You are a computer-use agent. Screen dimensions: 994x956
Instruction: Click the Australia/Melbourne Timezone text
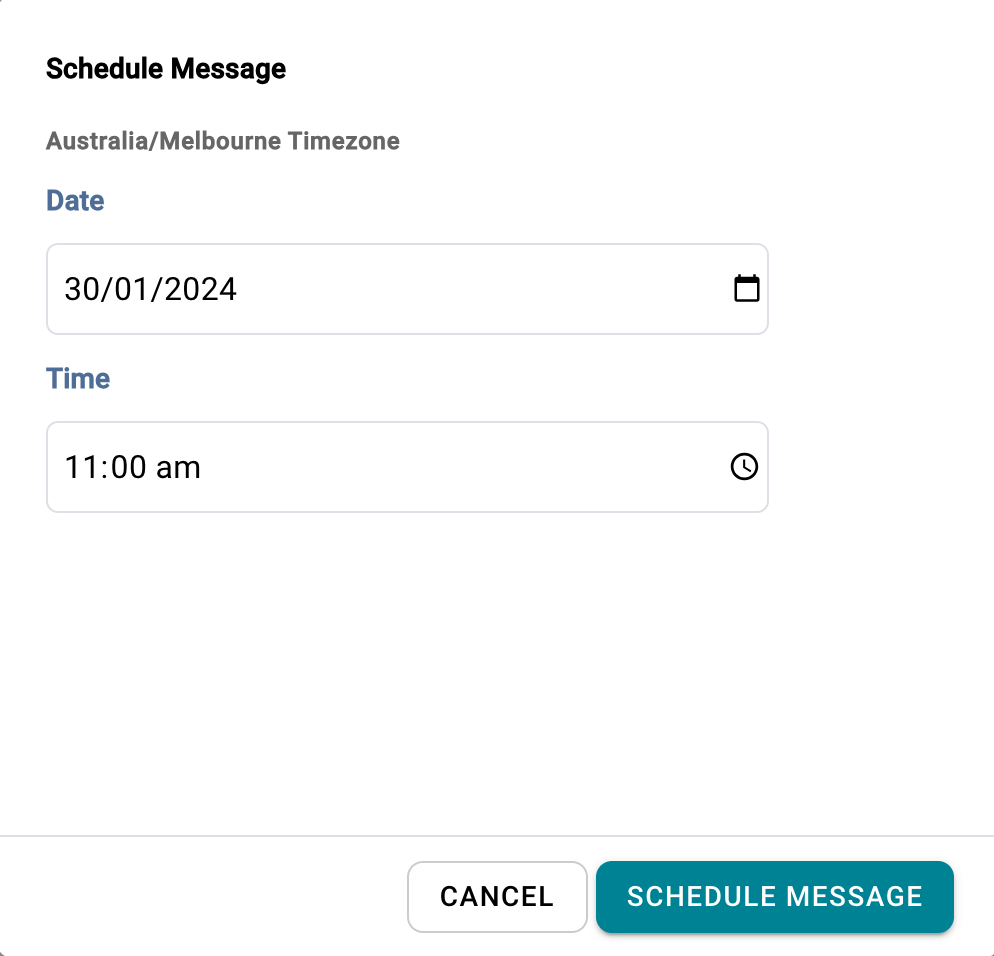coord(223,141)
